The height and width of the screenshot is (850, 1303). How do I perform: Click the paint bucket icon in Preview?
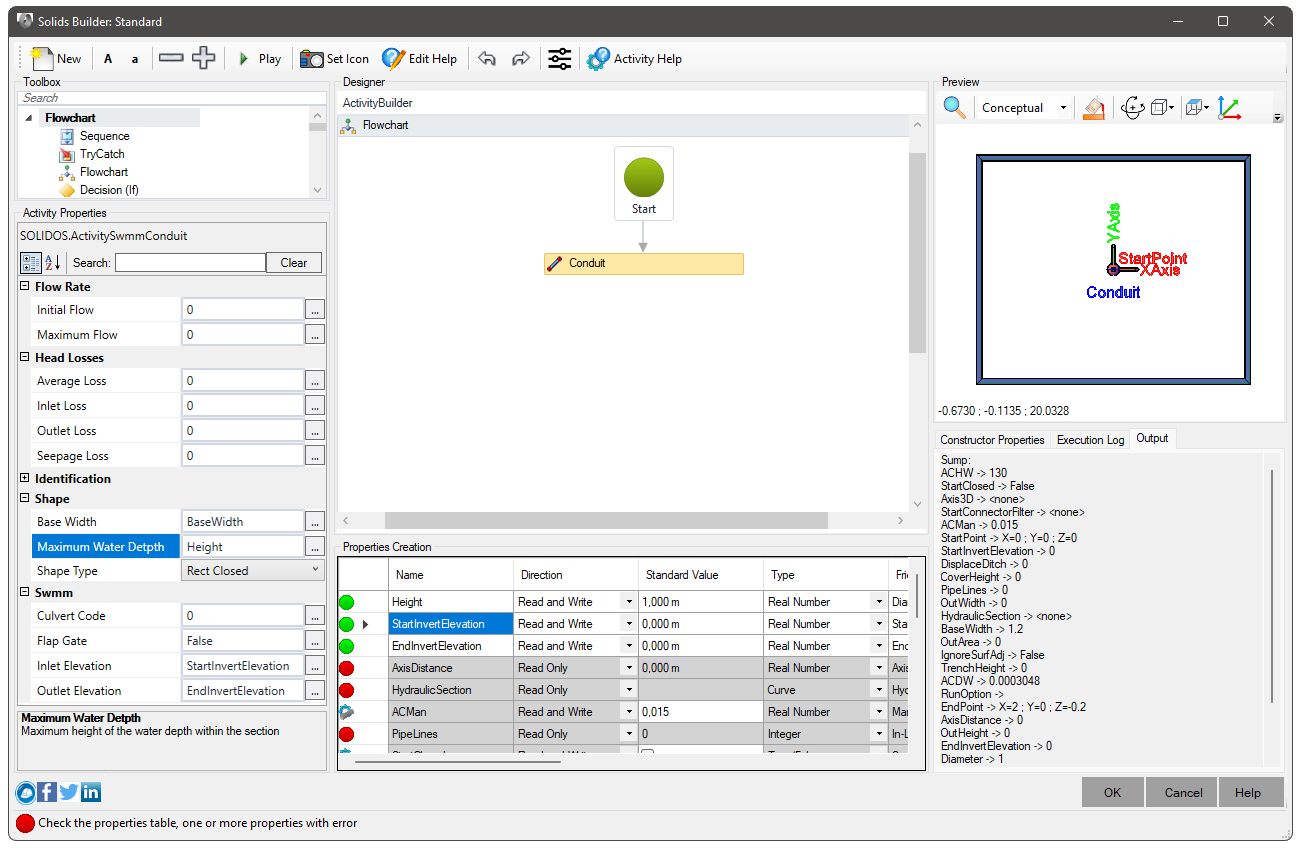tap(1093, 107)
